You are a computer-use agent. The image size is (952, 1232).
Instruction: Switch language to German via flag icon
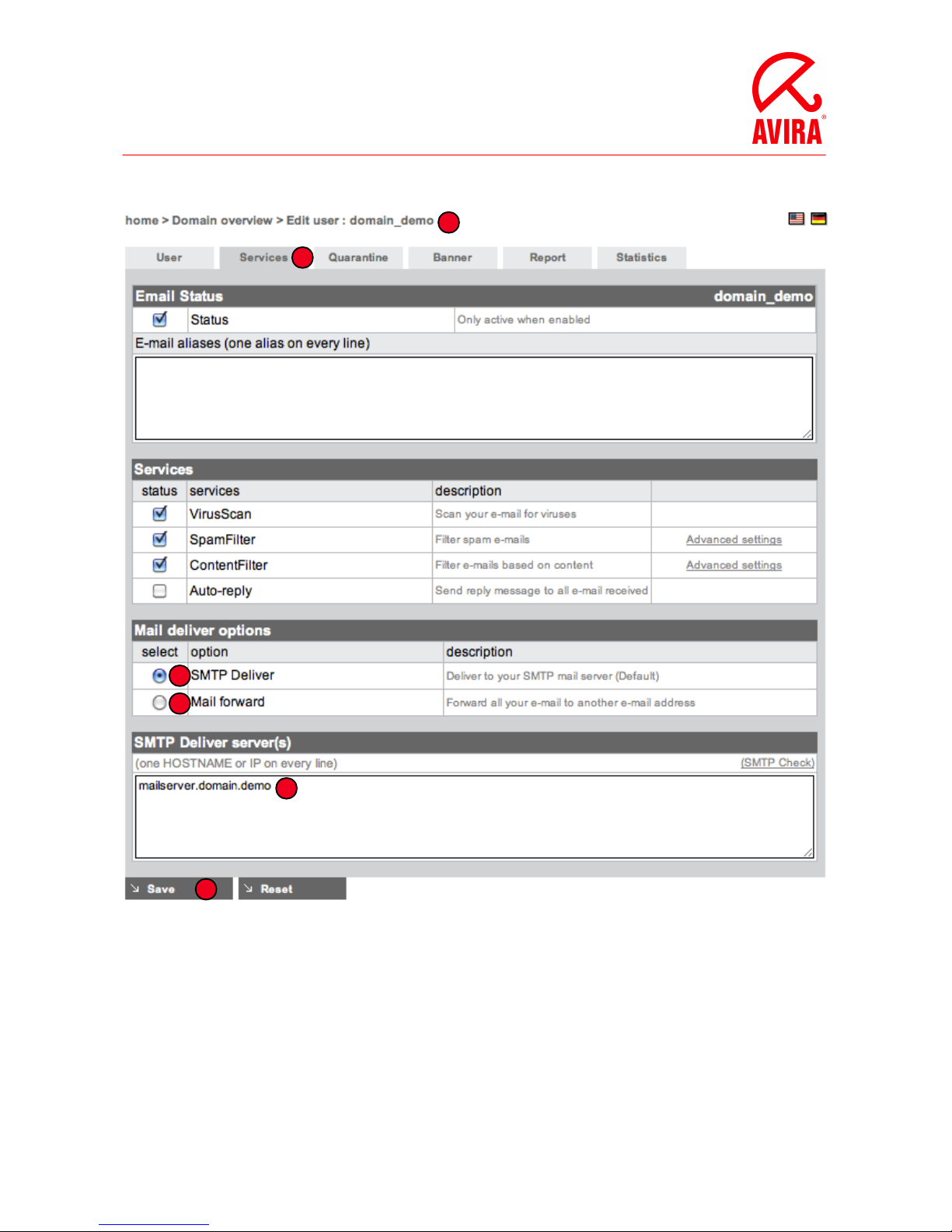818,218
